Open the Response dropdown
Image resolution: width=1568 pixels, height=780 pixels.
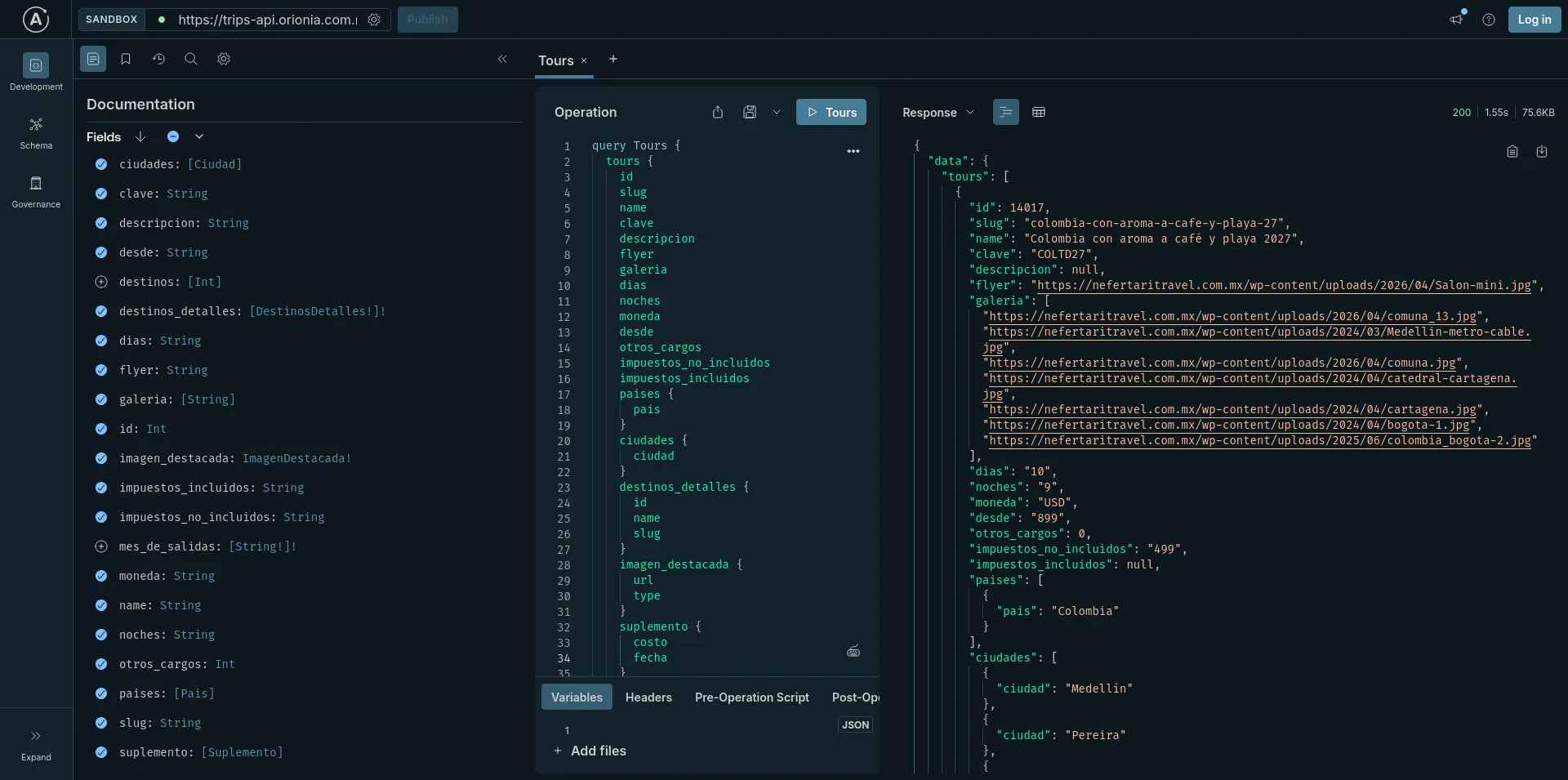938,113
